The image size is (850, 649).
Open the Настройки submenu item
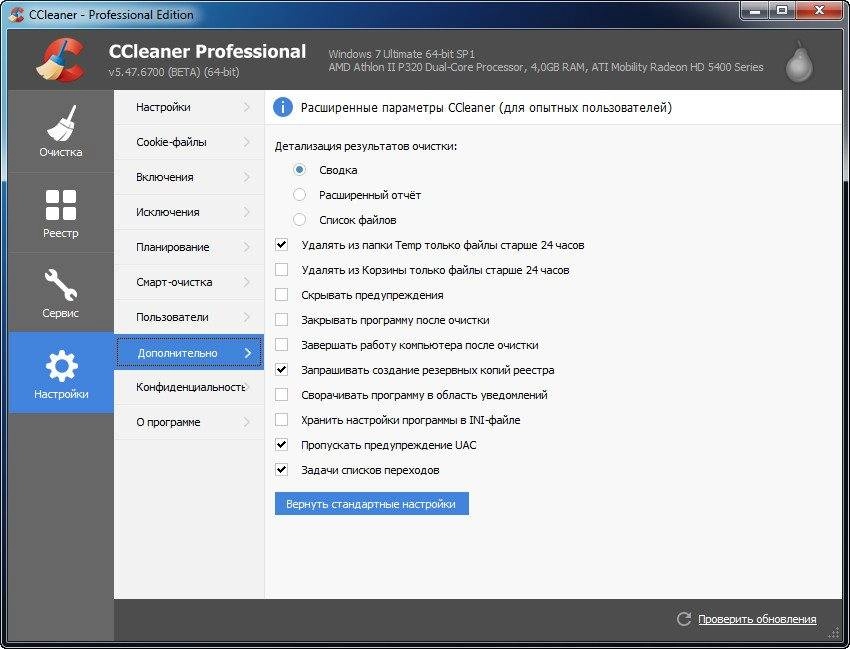[189, 107]
